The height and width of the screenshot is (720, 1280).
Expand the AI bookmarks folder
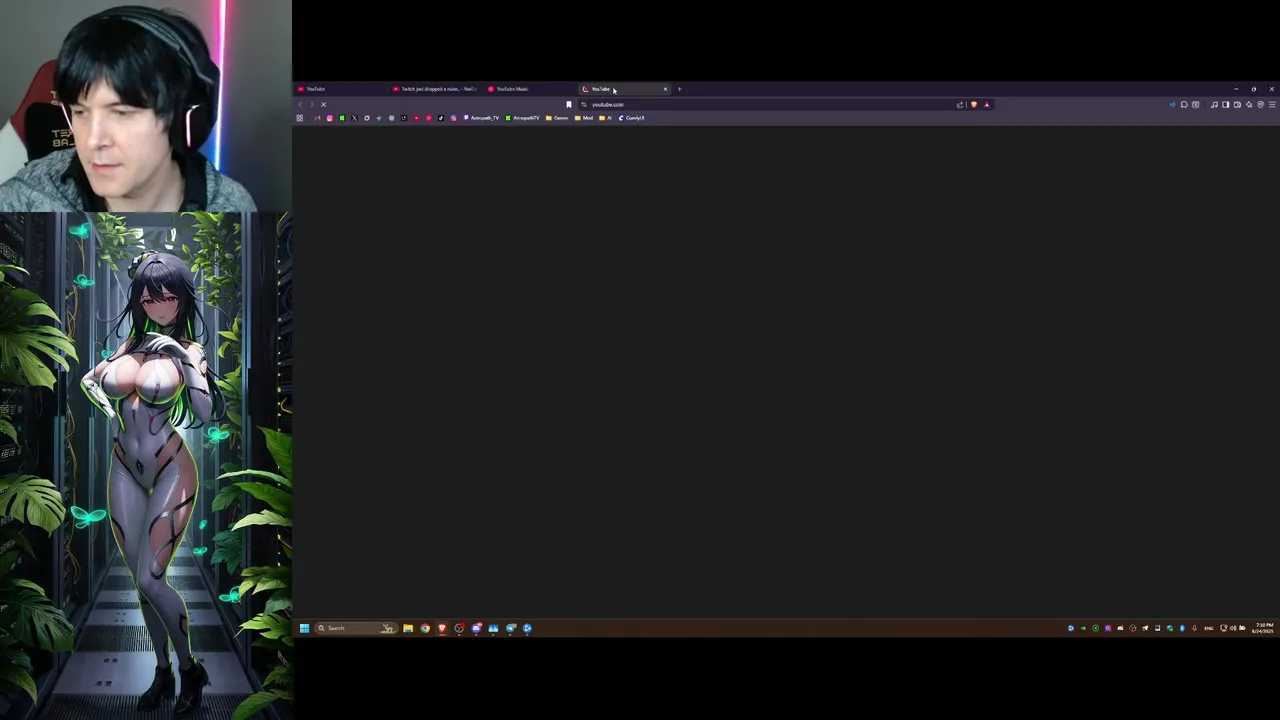605,118
